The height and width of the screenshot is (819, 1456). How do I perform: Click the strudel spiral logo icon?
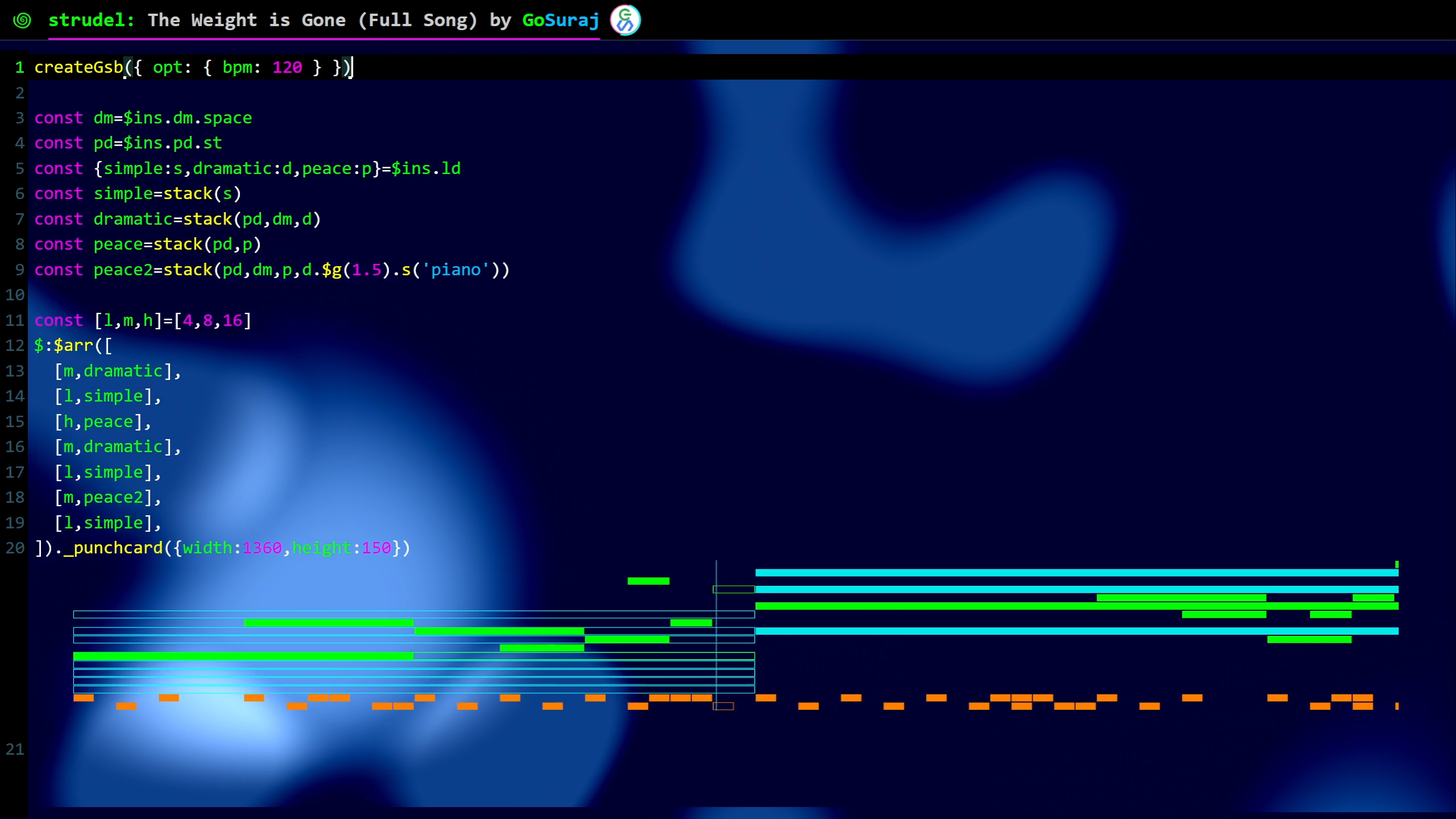22,20
